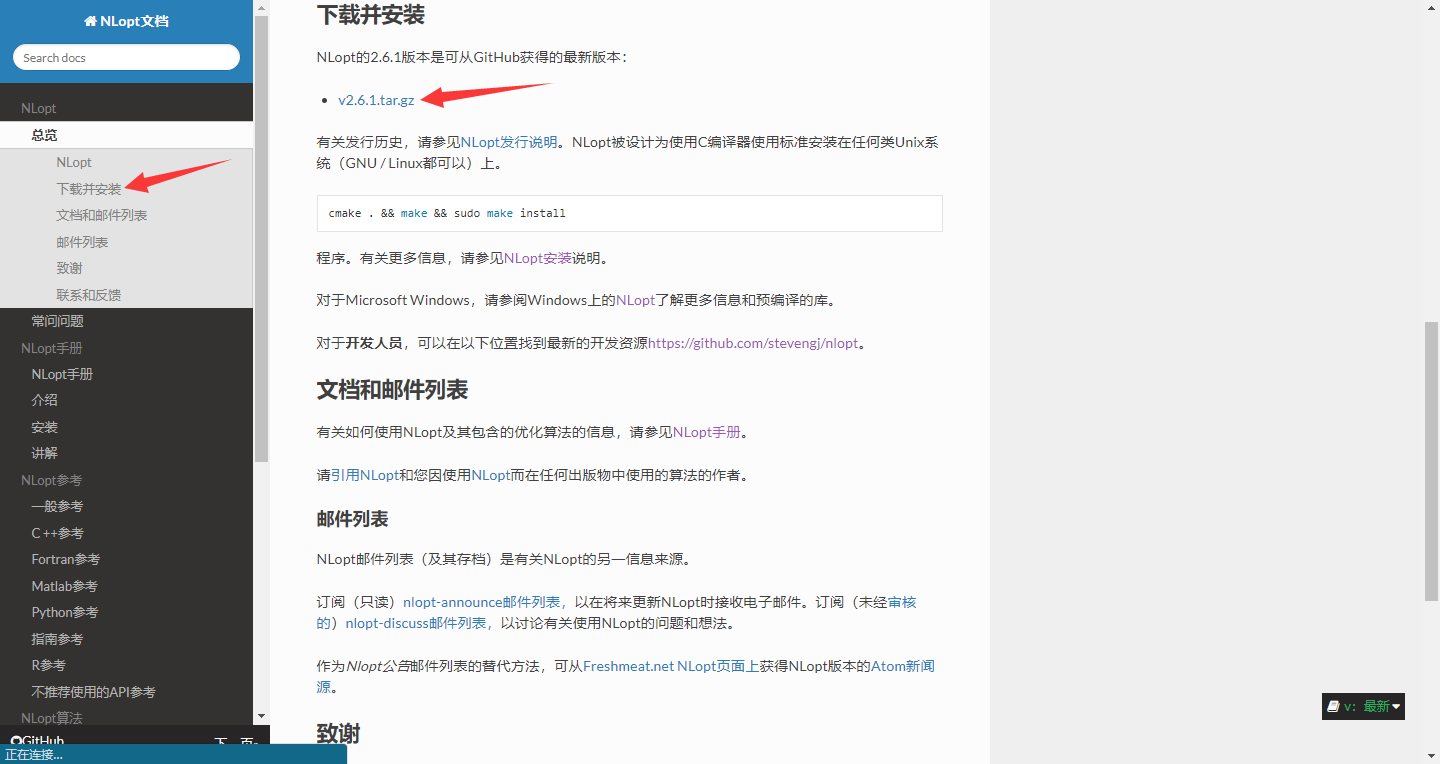Open 讲解 in the sidebar

point(45,453)
